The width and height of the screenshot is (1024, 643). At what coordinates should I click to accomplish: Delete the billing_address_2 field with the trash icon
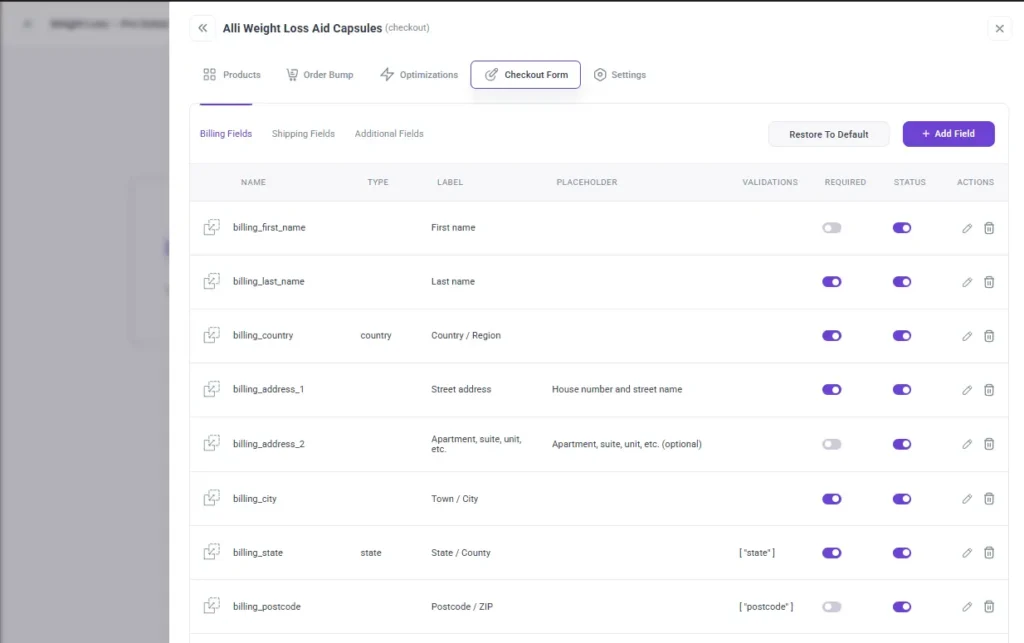coord(989,444)
